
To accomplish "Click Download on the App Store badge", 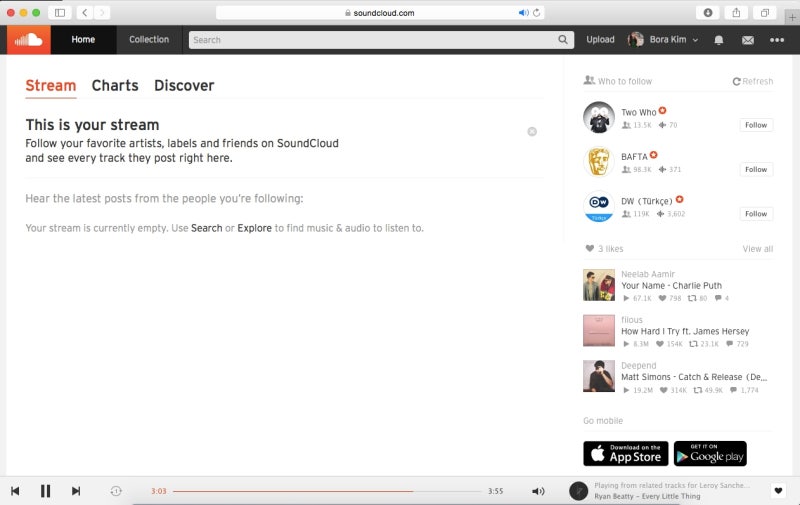I will coord(626,453).
